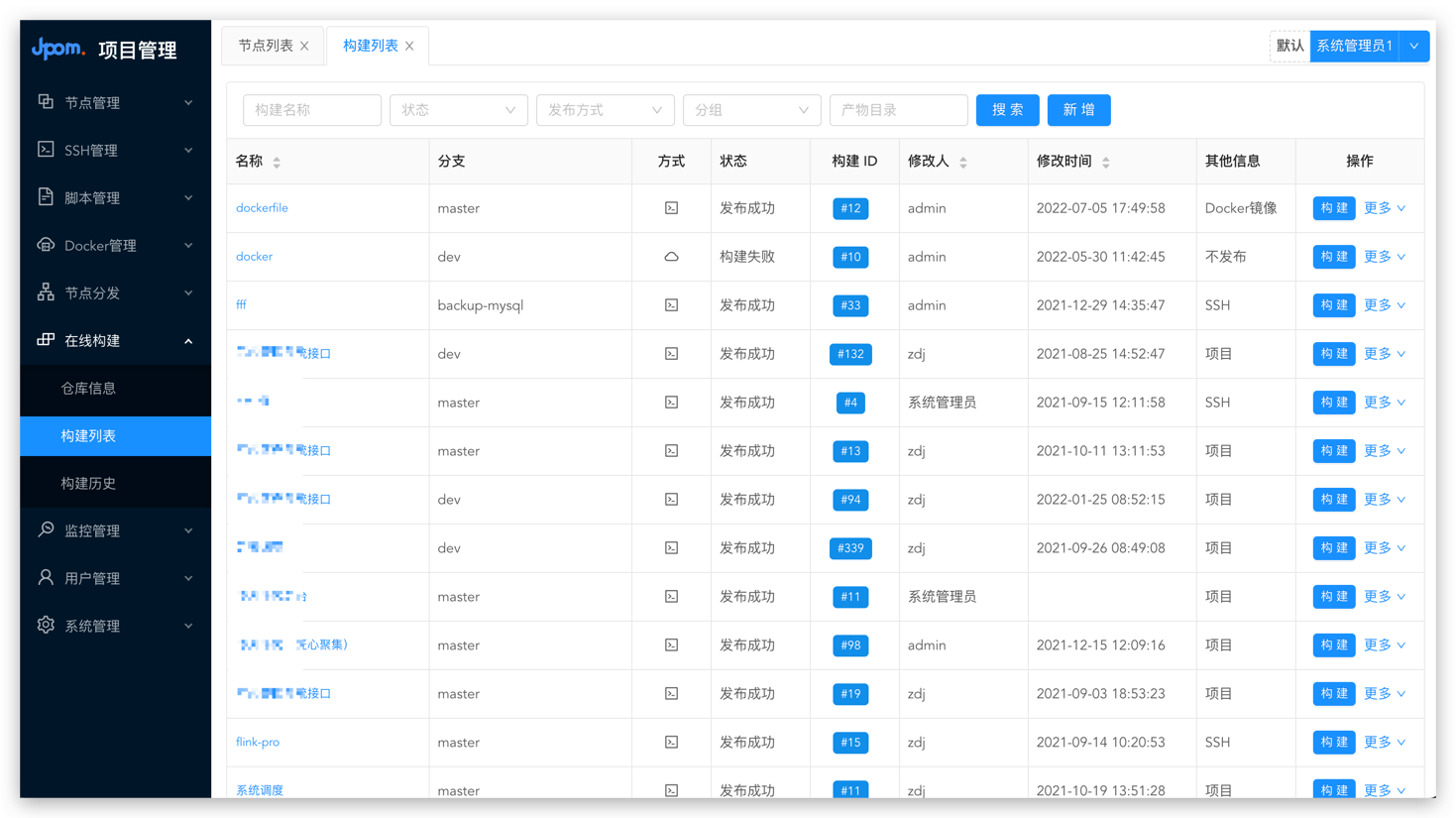Open the fff build link
The width and height of the screenshot is (1456, 818).
(x=241, y=305)
